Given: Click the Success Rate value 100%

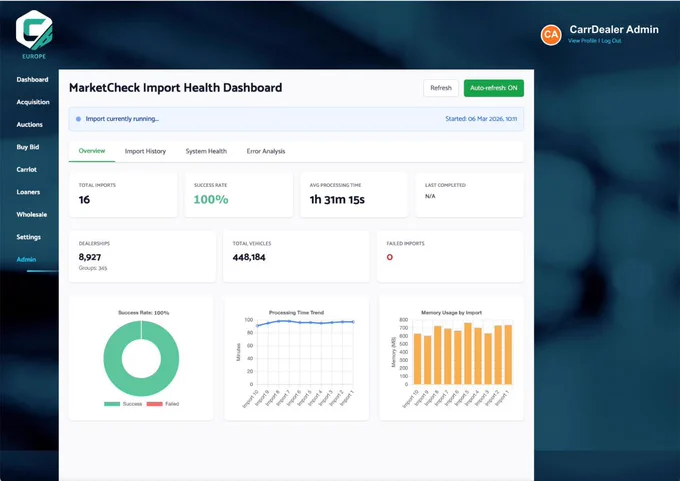Looking at the screenshot, I should coord(211,200).
